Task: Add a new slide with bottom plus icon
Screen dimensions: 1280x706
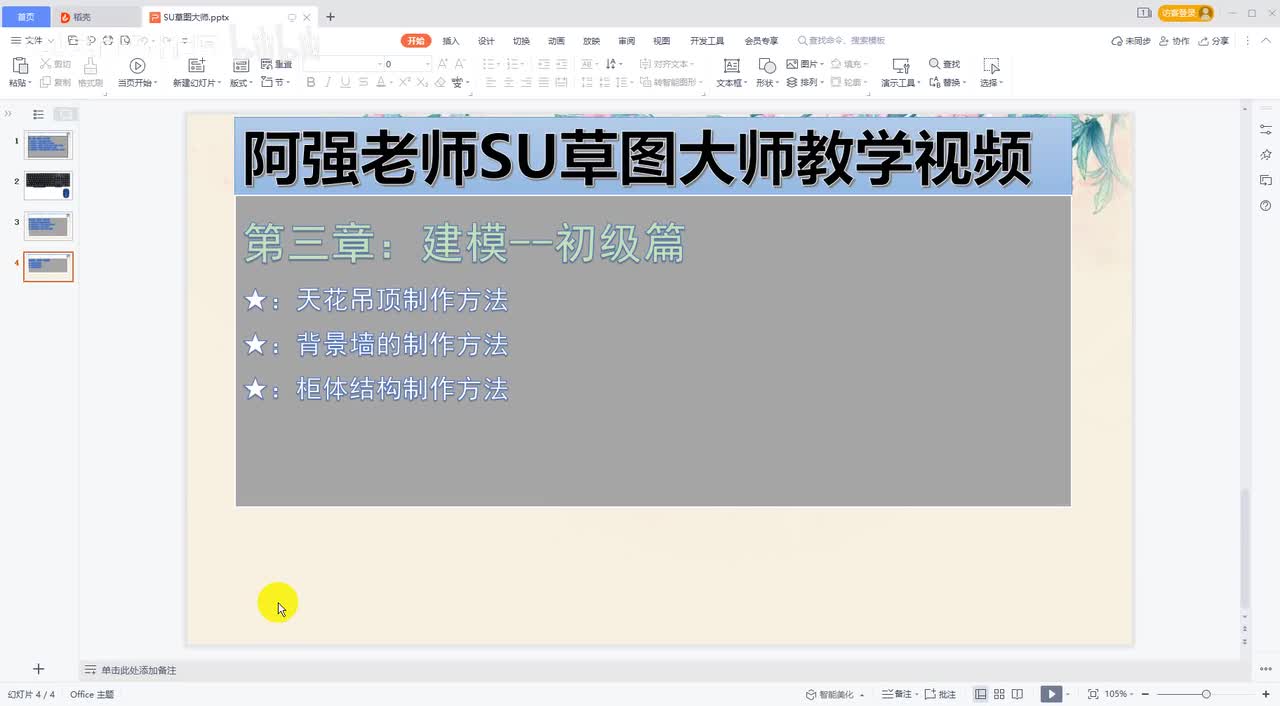Action: [x=38, y=669]
